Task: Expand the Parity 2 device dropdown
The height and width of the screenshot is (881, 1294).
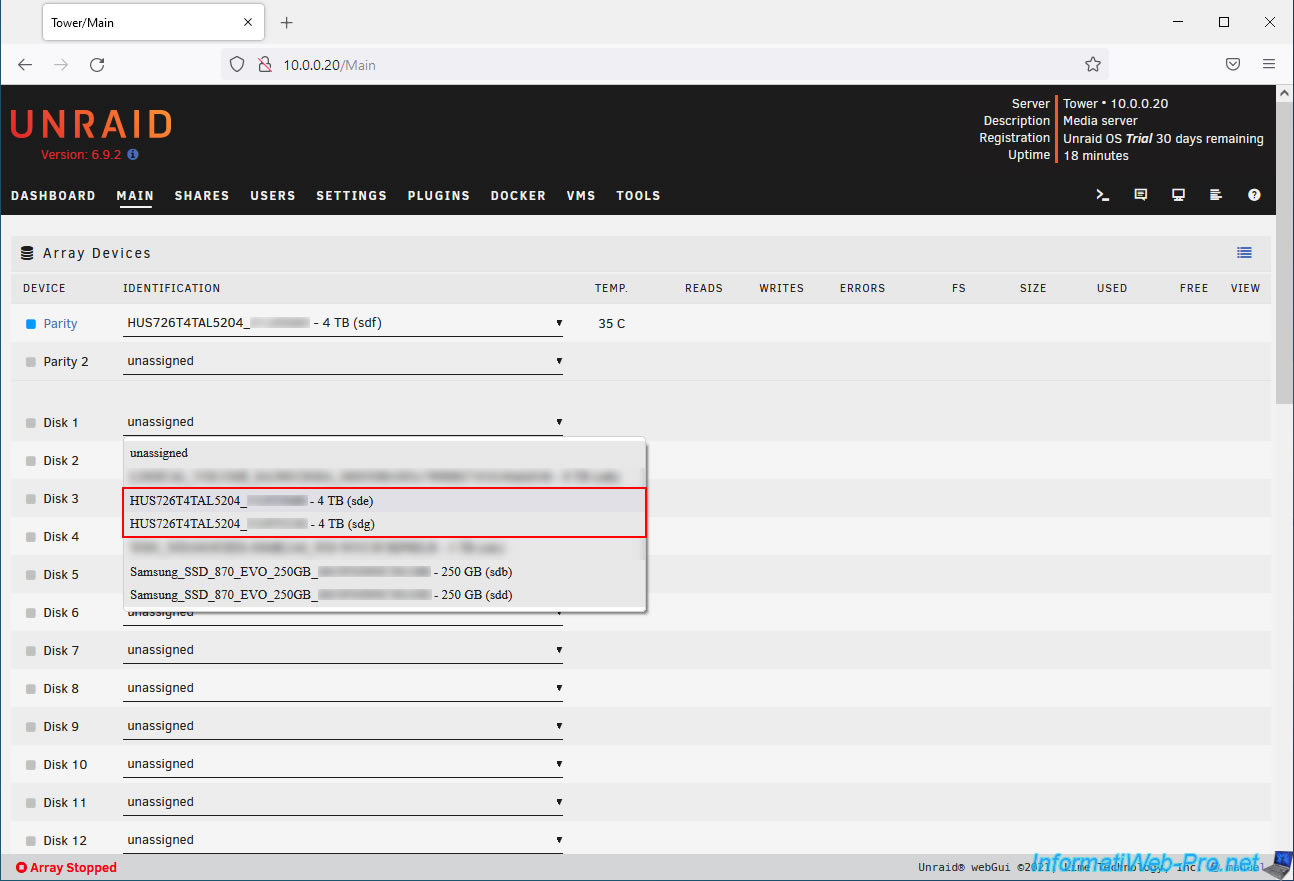Action: point(342,361)
